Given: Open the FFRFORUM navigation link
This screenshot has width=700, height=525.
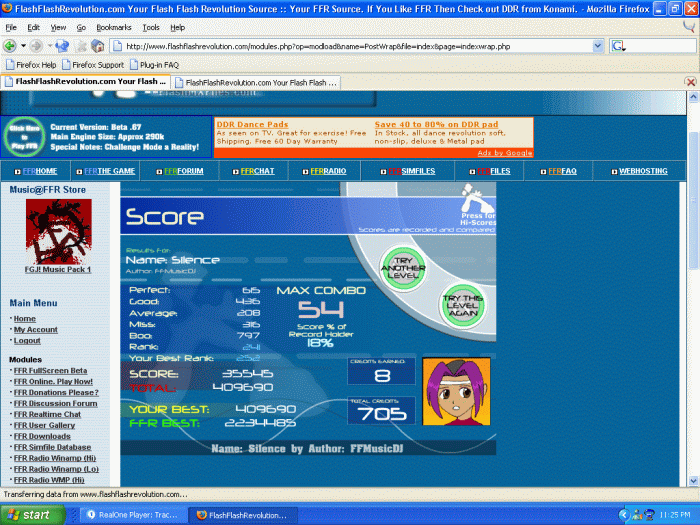Looking at the screenshot, I should pos(183,171).
